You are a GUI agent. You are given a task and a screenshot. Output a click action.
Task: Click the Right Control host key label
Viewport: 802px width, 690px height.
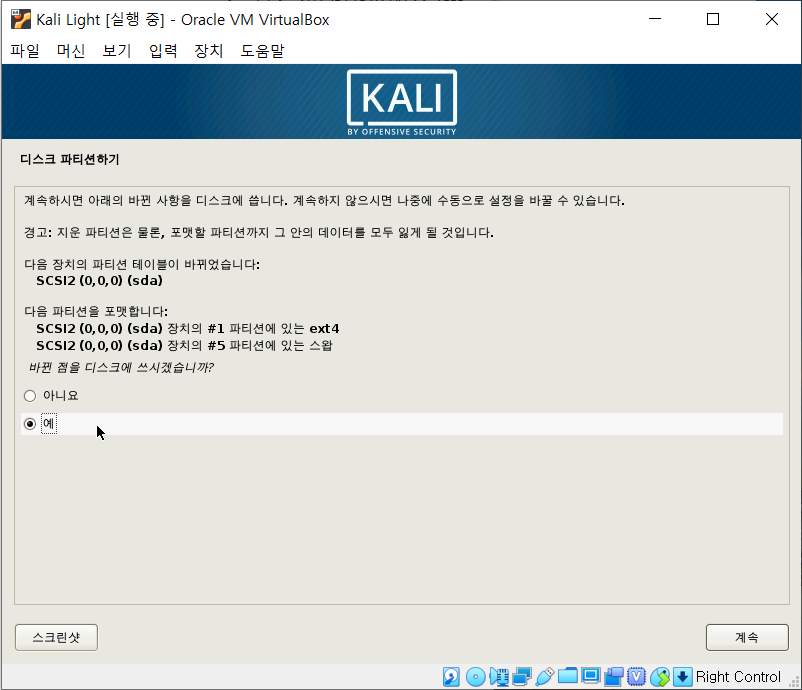tap(738, 677)
